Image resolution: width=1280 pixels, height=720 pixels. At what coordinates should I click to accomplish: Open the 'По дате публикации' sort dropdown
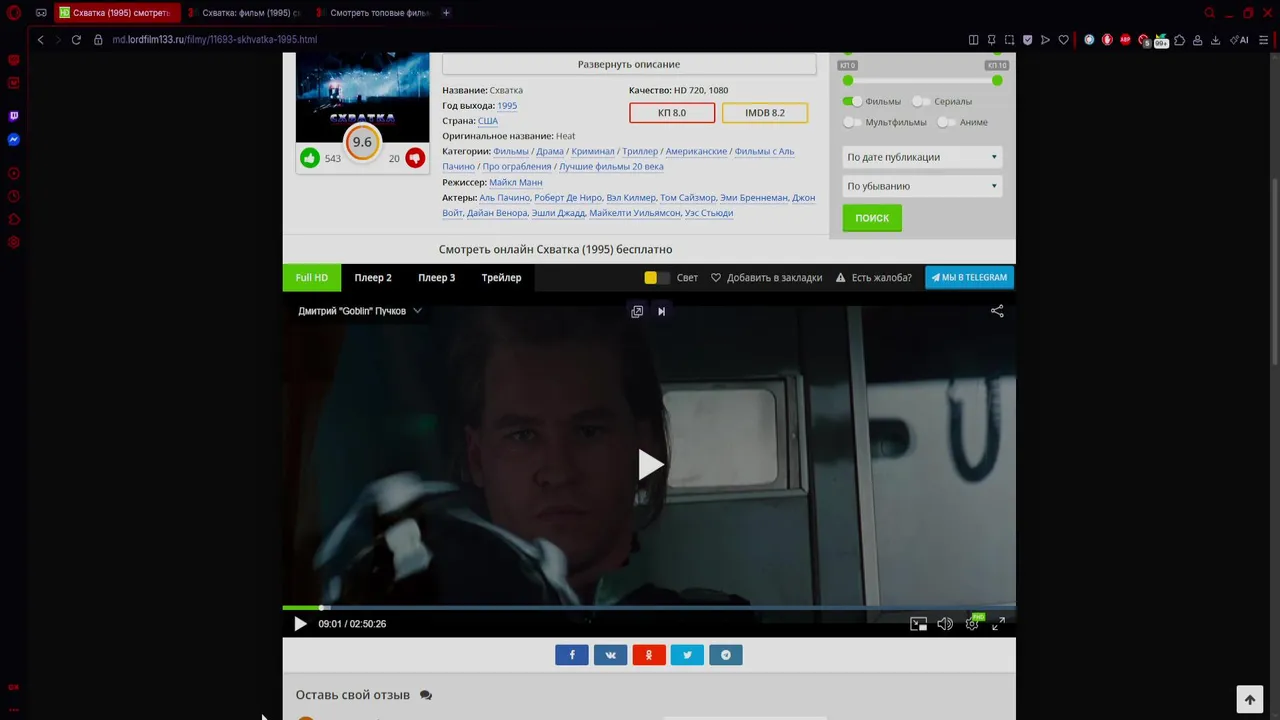[921, 157]
